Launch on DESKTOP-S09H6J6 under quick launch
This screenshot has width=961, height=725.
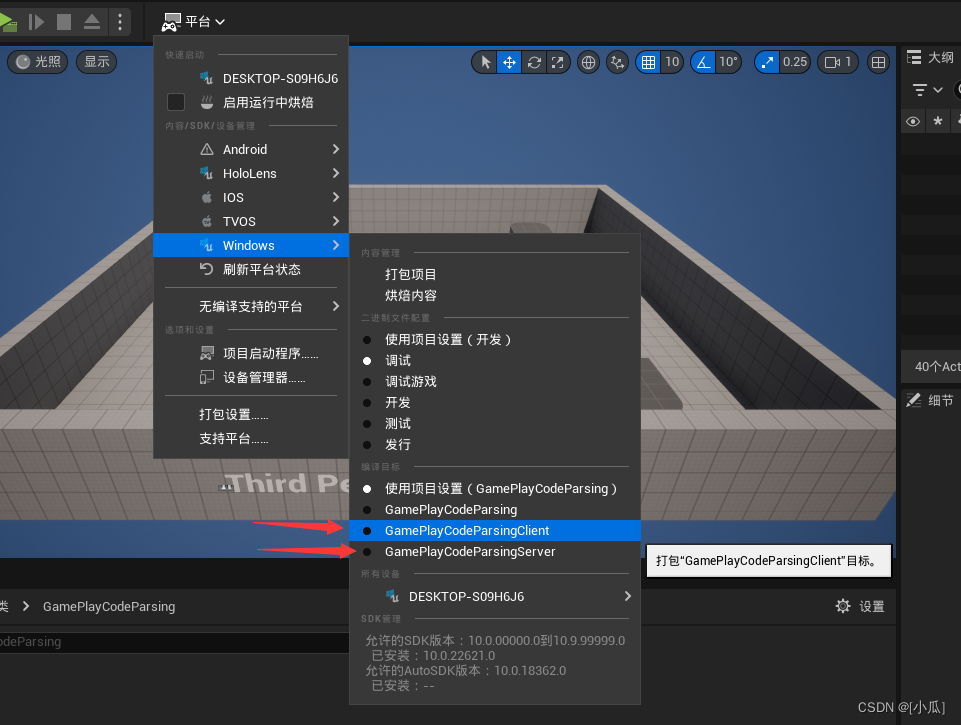coord(251,78)
